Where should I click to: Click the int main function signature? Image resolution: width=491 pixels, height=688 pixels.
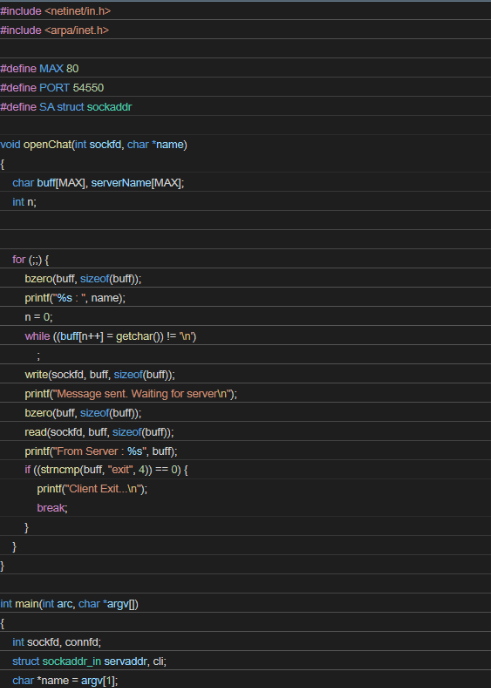click(x=69, y=604)
